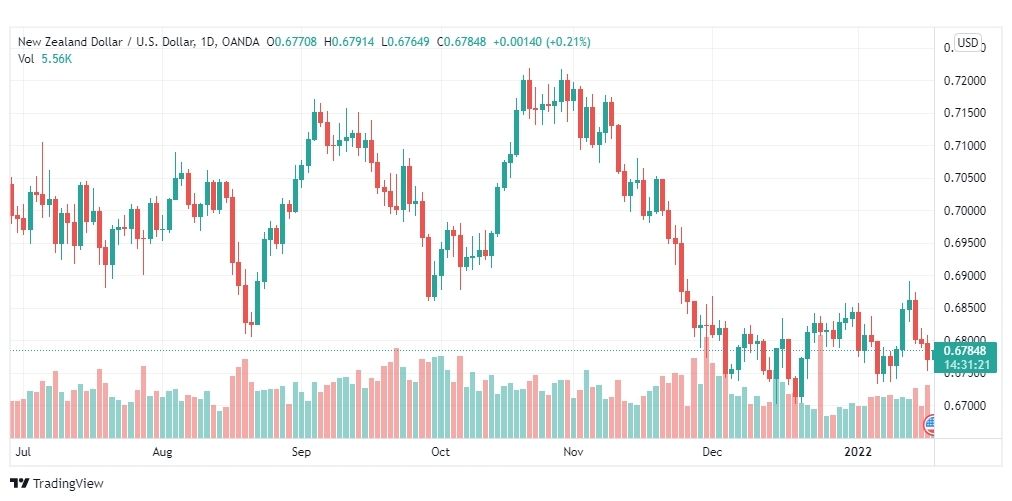Click the US flag economic event icon
Screen dimensions: 1012x501
[x=930, y=425]
